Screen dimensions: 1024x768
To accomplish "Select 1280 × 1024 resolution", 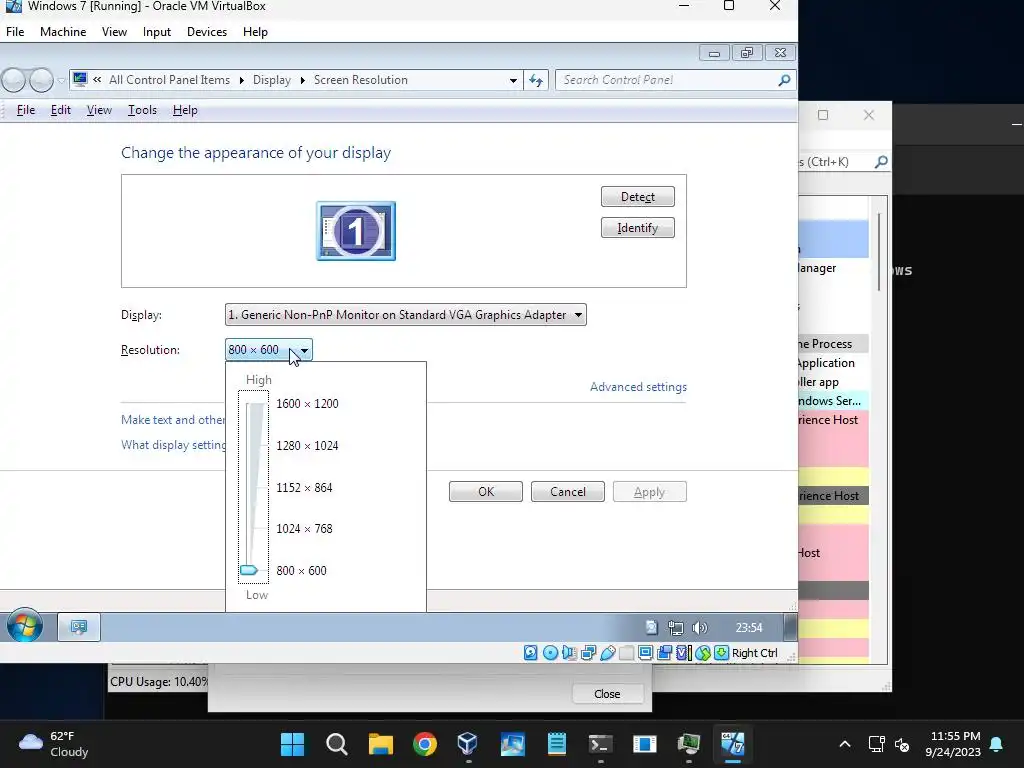I will point(307,445).
